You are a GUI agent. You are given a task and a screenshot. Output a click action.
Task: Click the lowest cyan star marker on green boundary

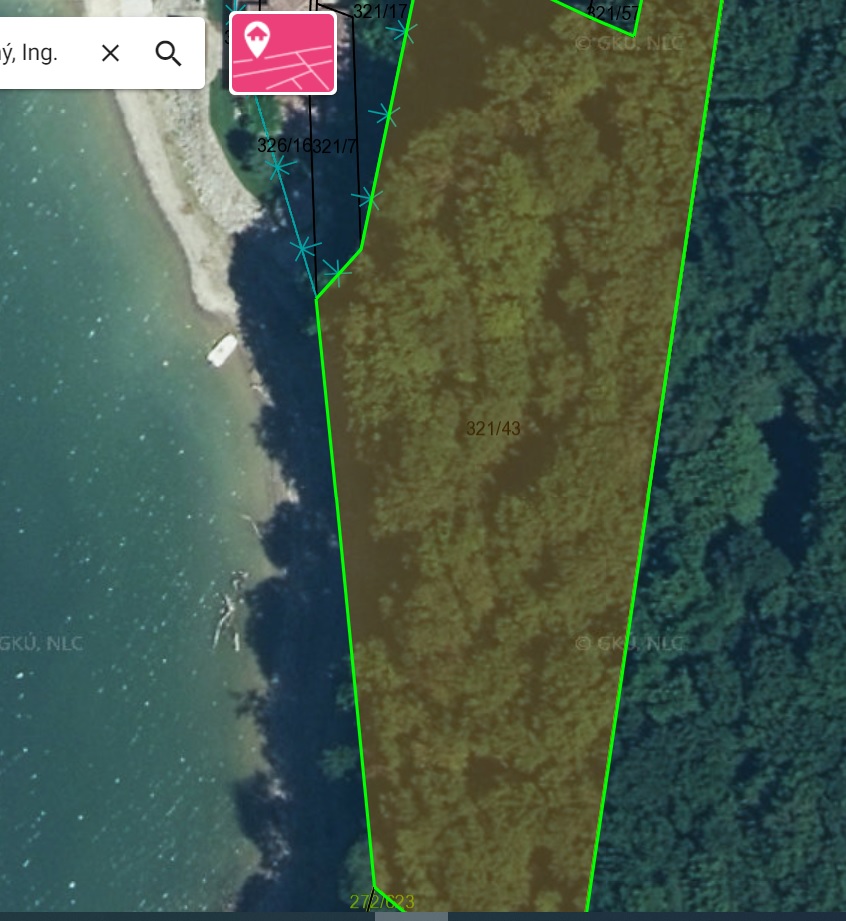(337, 273)
